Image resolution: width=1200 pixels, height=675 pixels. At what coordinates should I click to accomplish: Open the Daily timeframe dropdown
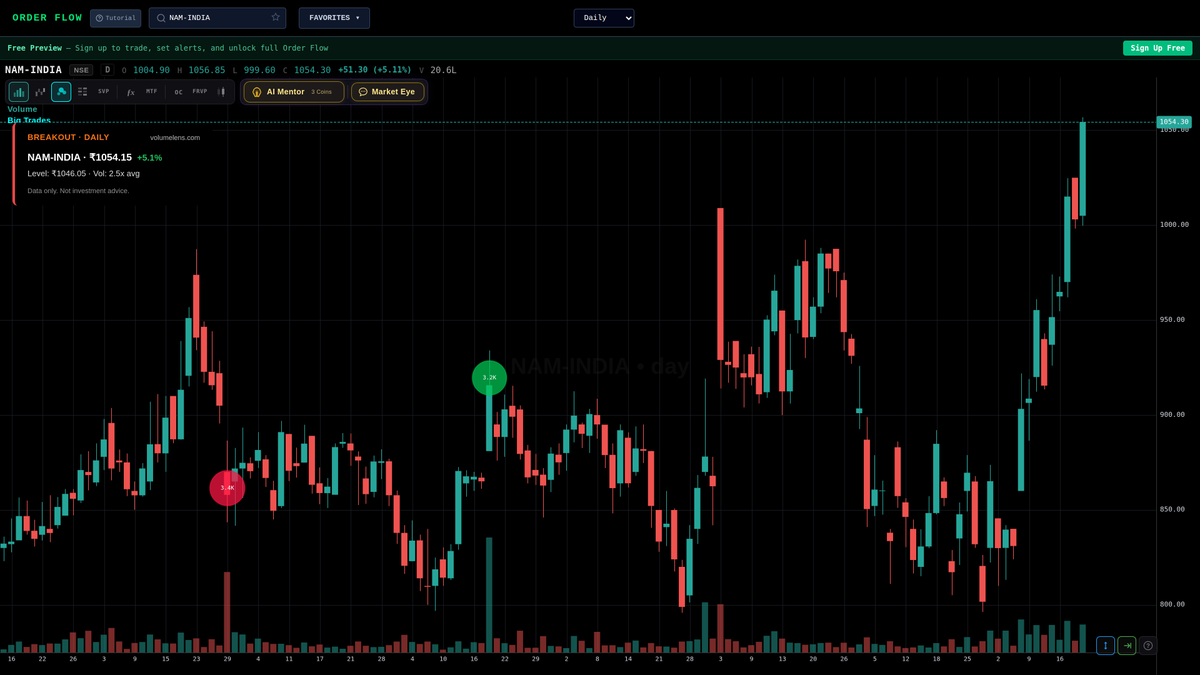point(604,18)
